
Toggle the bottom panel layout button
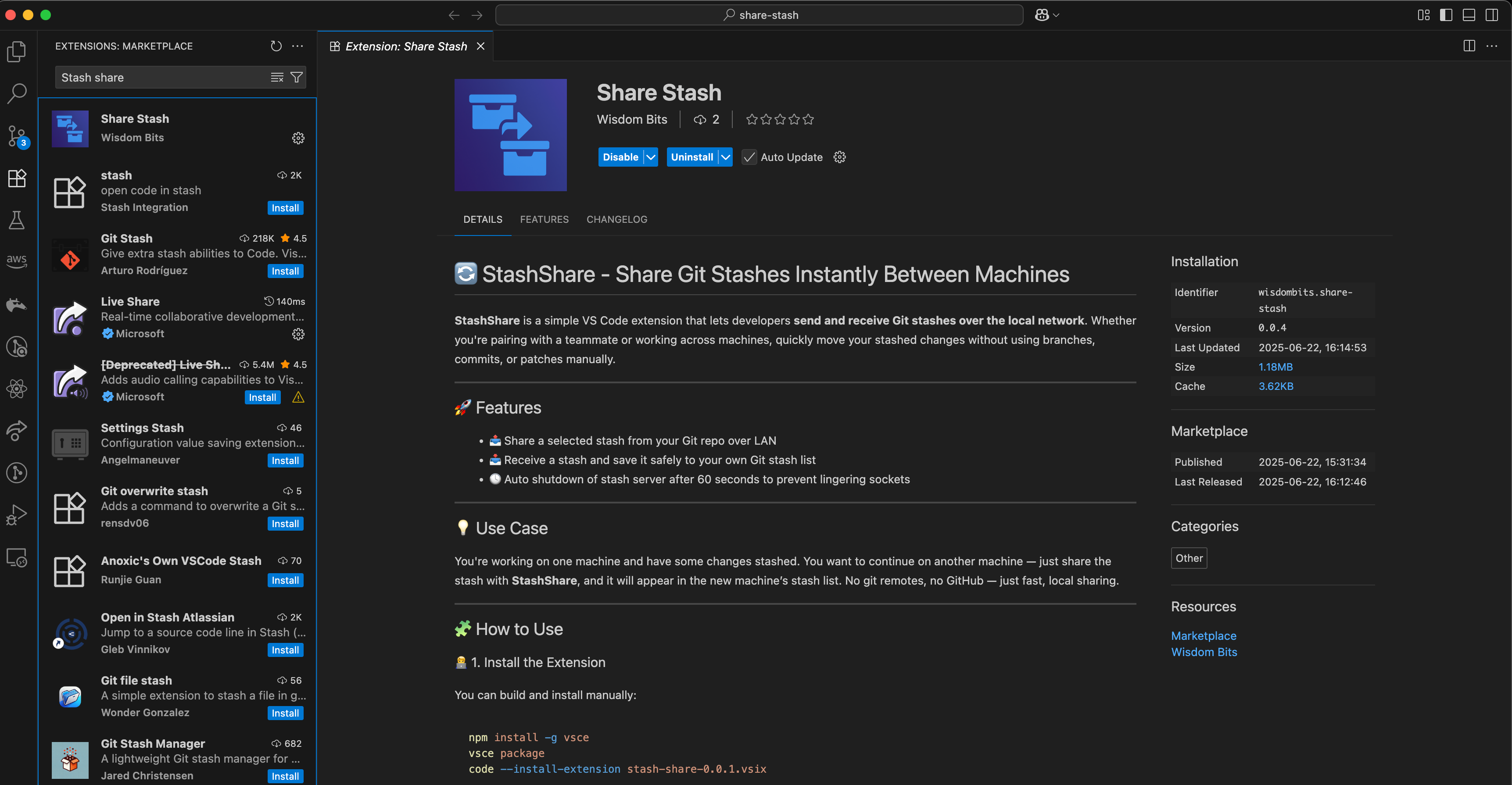(x=1469, y=14)
